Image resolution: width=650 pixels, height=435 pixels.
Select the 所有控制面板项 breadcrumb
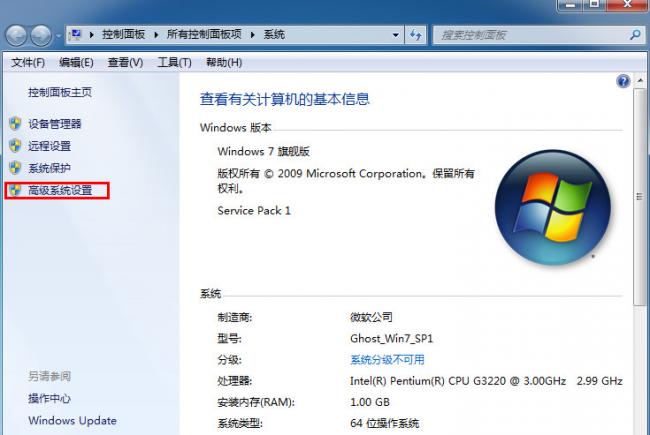tap(204, 34)
